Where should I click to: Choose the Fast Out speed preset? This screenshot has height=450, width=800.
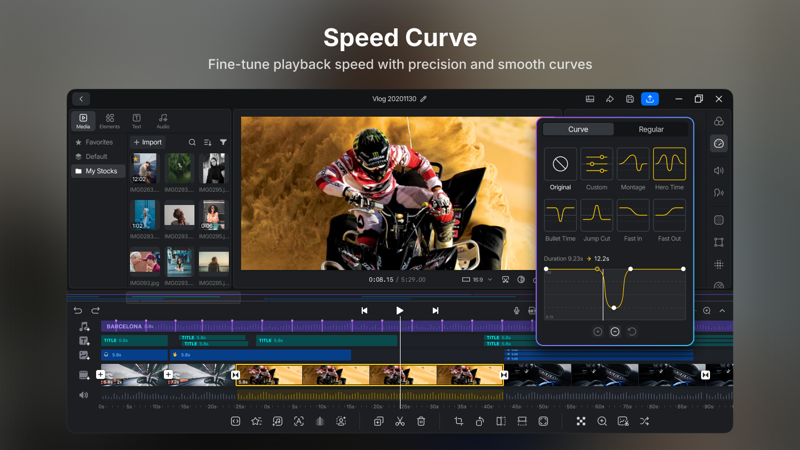coord(669,215)
